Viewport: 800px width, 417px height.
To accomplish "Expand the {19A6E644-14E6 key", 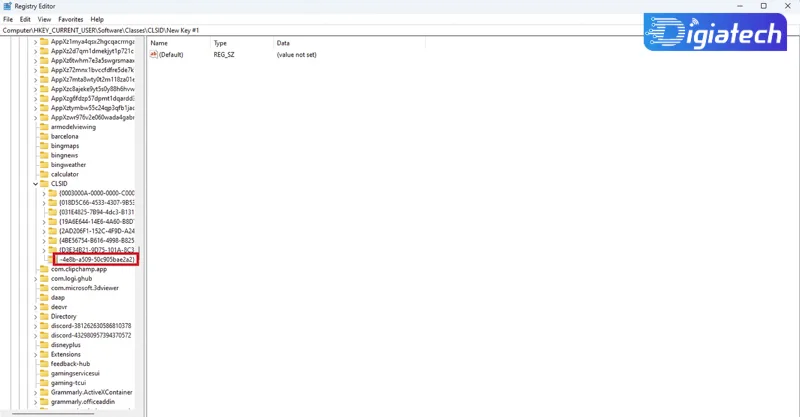I will point(44,222).
